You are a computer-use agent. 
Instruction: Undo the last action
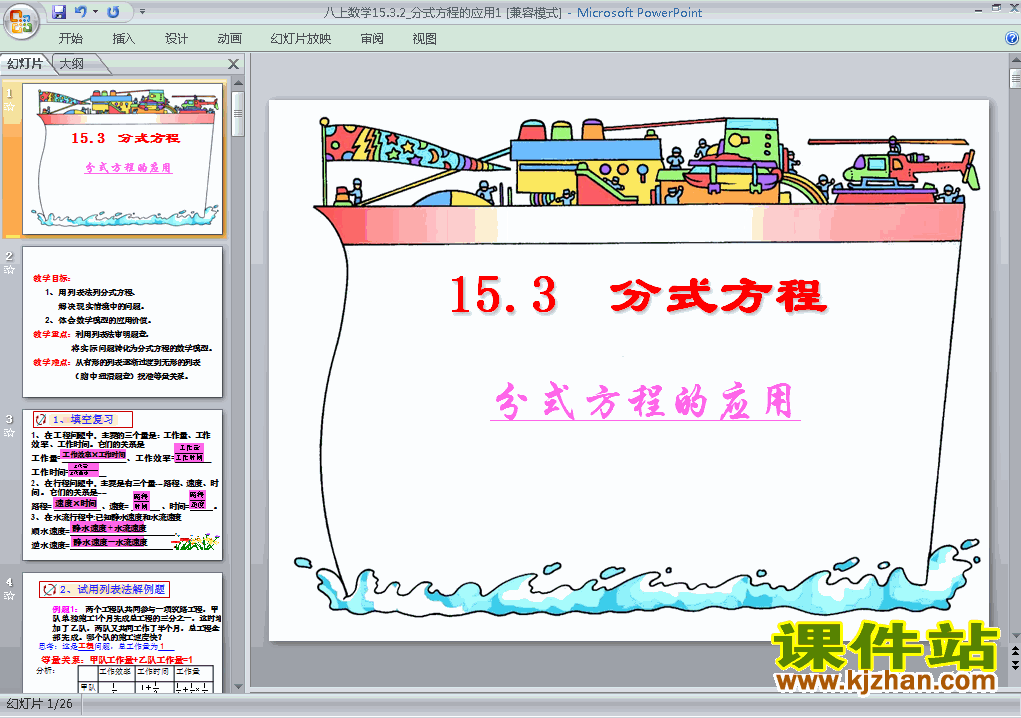pos(81,12)
